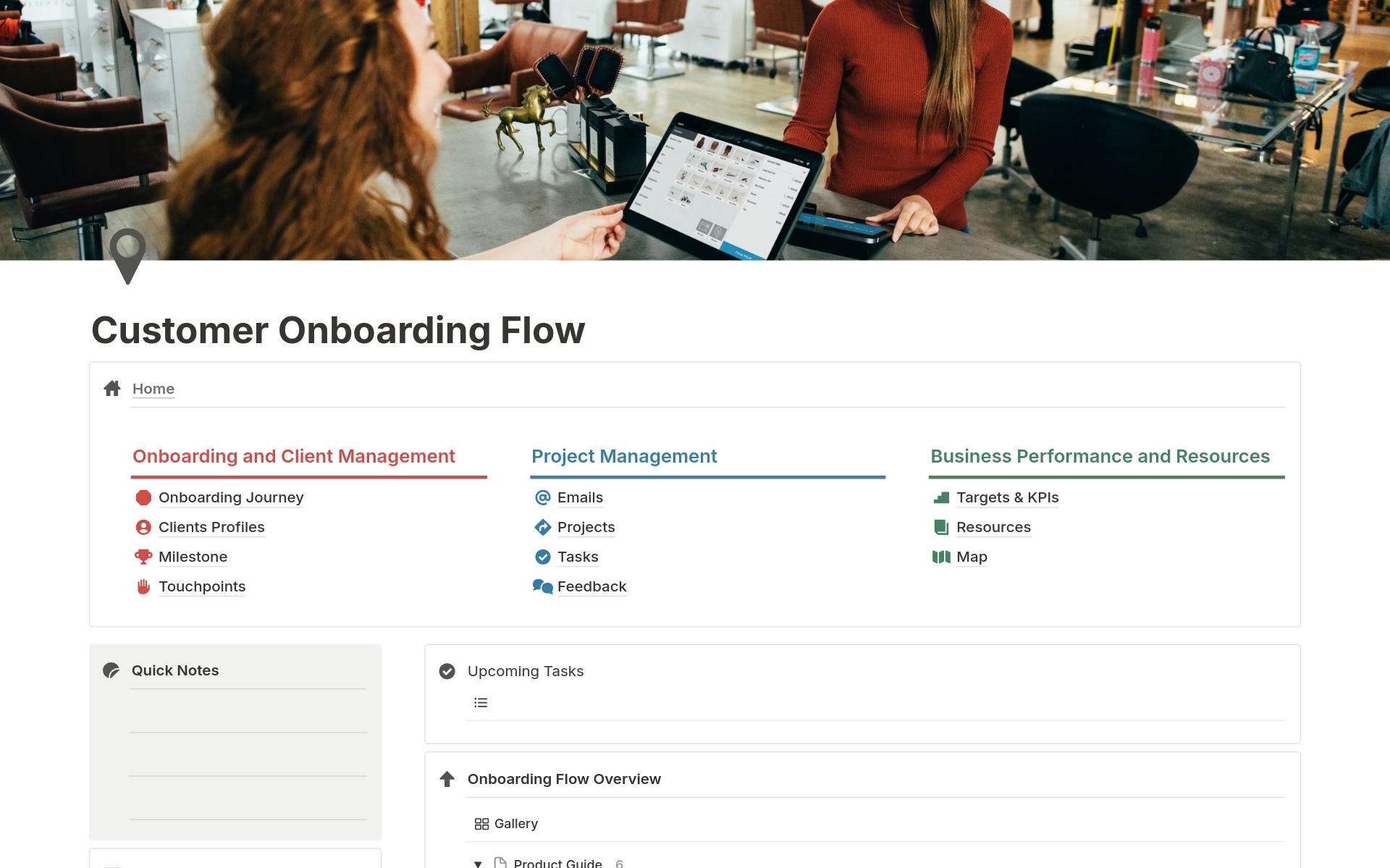Click the Home breadcrumb navigation item

click(153, 389)
